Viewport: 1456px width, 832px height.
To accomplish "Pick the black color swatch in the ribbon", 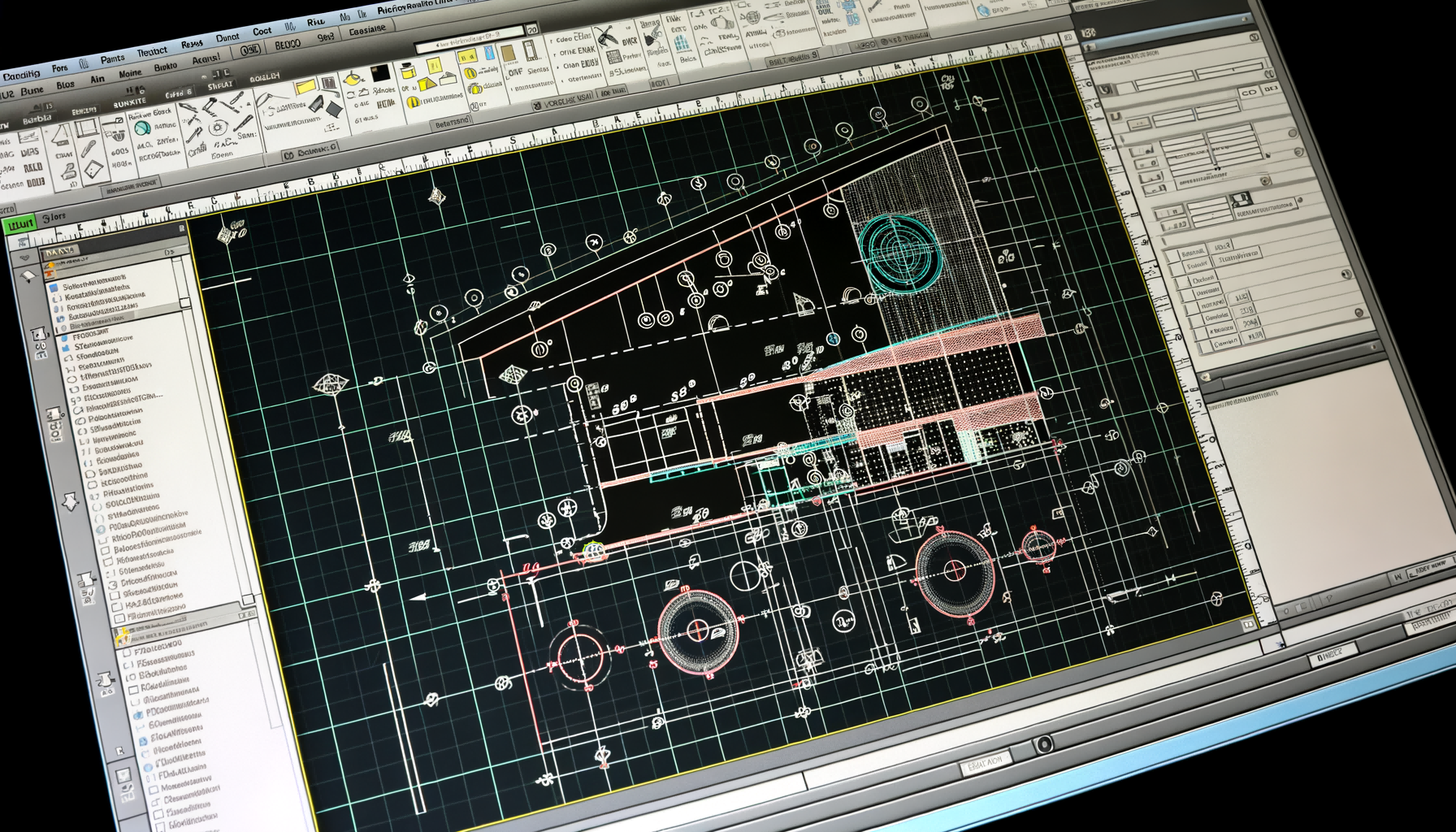I will point(380,75).
